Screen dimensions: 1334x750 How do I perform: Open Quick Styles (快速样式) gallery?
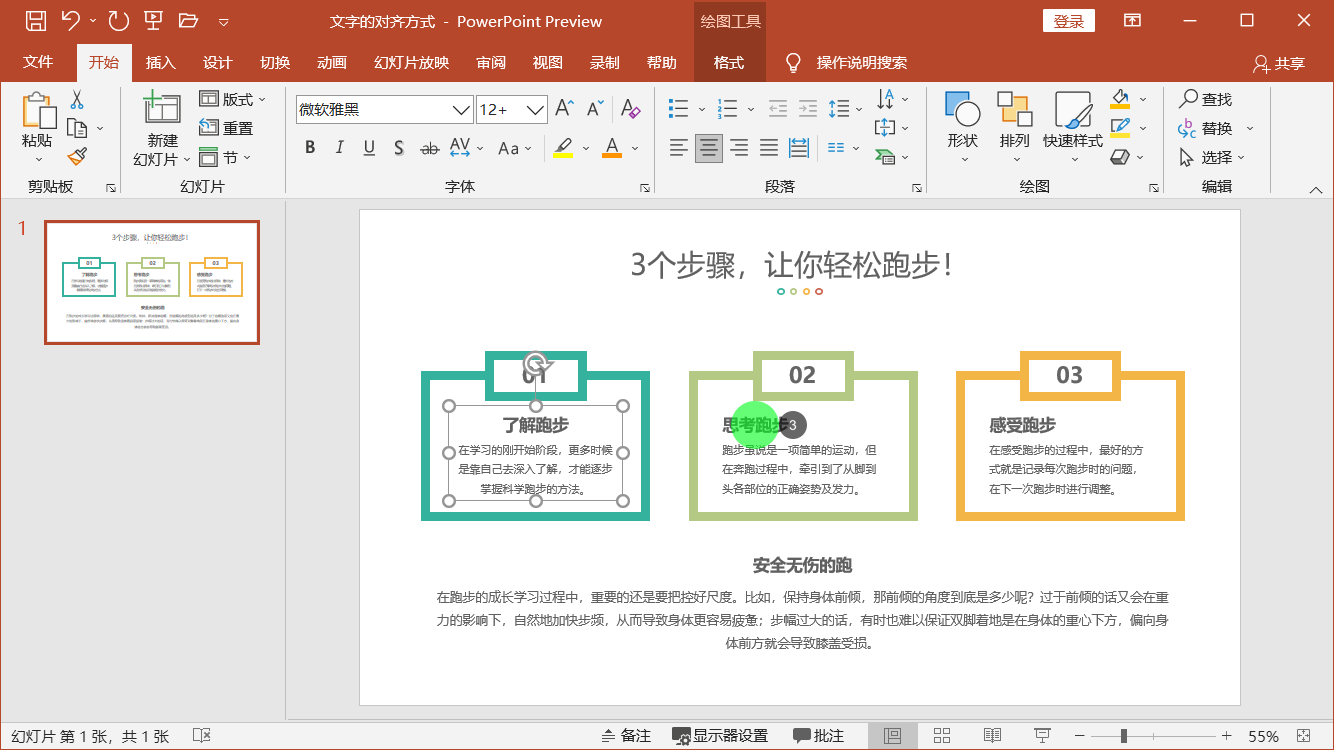click(1072, 109)
